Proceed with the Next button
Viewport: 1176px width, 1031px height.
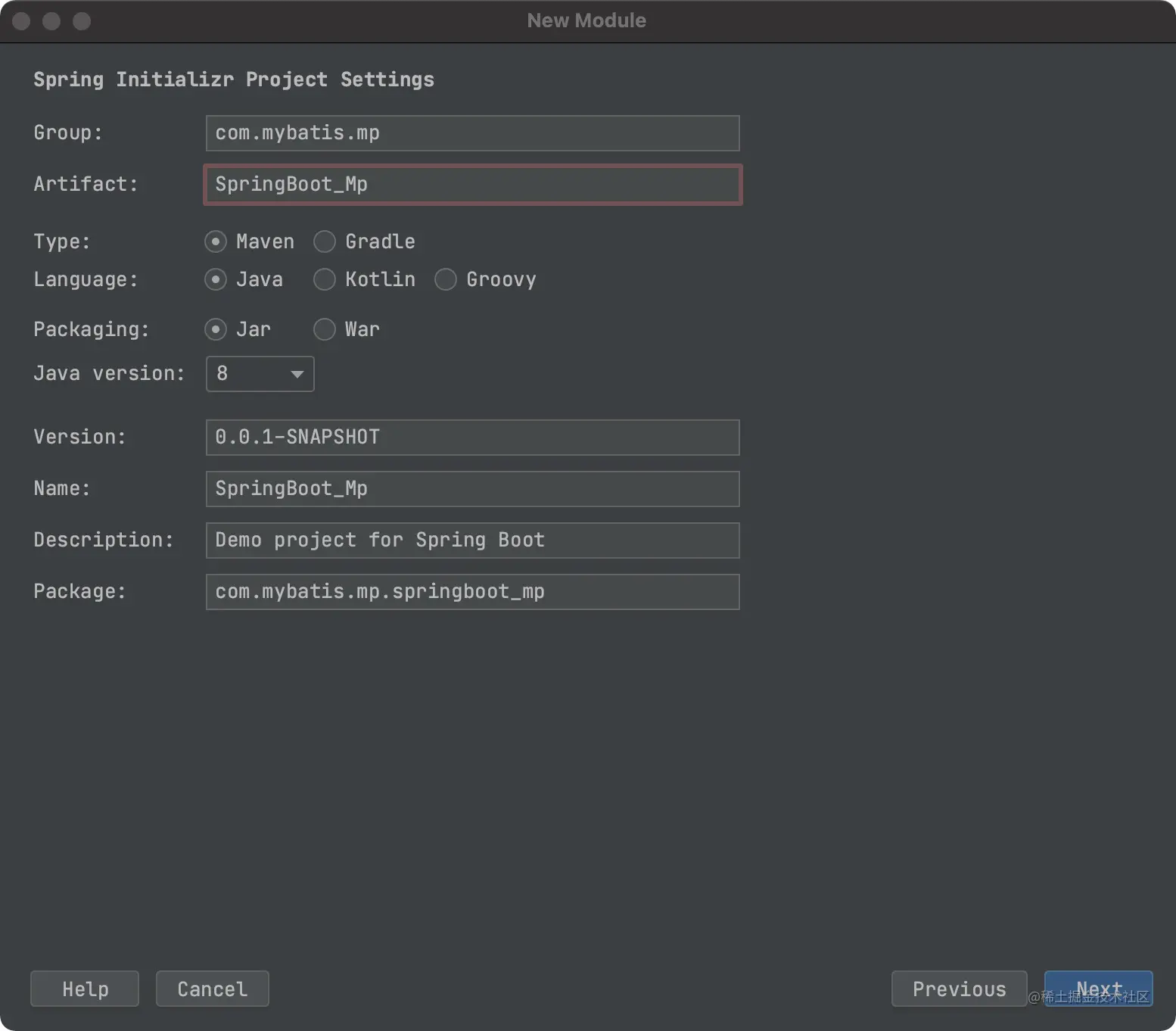tap(1098, 989)
